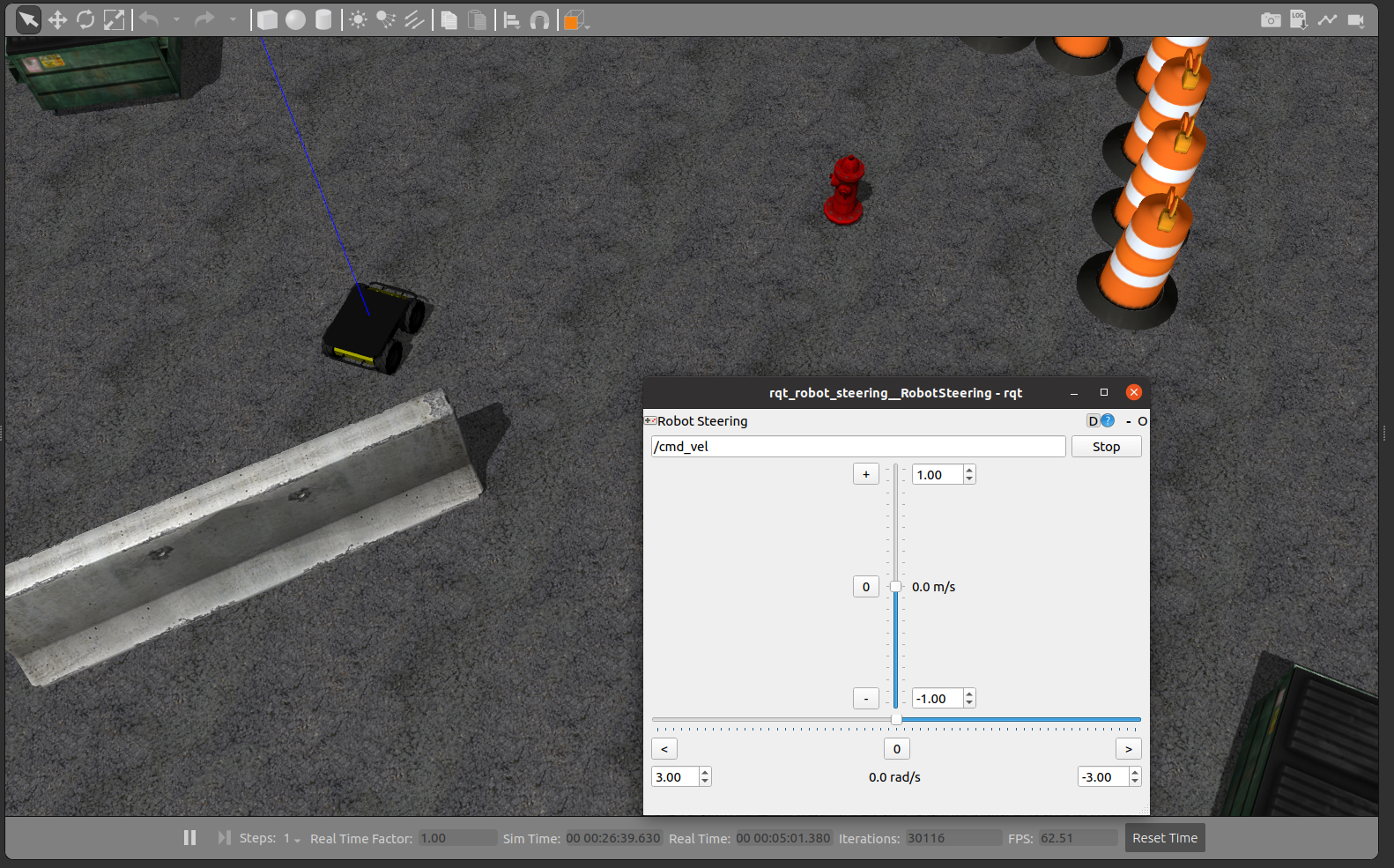Take a screenshot with camera icon
Screen dimensions: 1394x868
tap(1271, 19)
